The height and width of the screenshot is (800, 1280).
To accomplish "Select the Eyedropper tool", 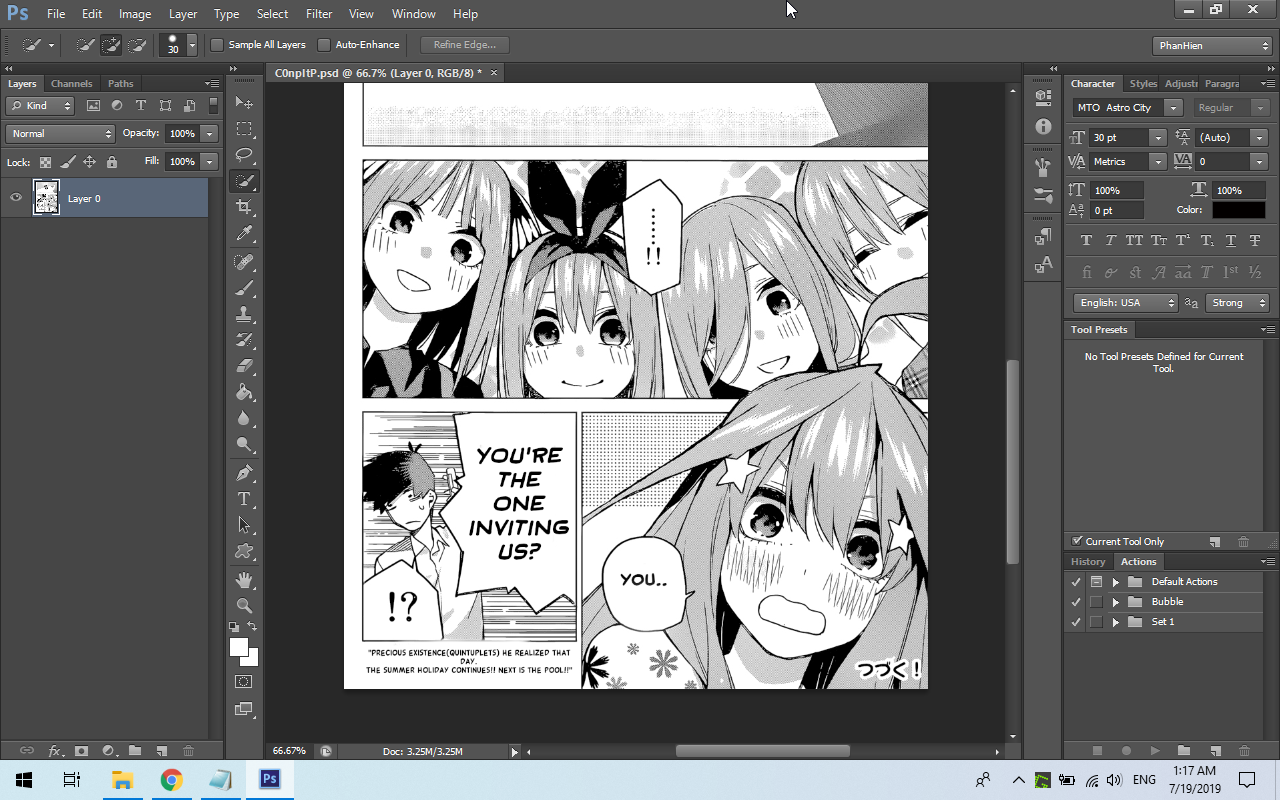I will tap(244, 233).
